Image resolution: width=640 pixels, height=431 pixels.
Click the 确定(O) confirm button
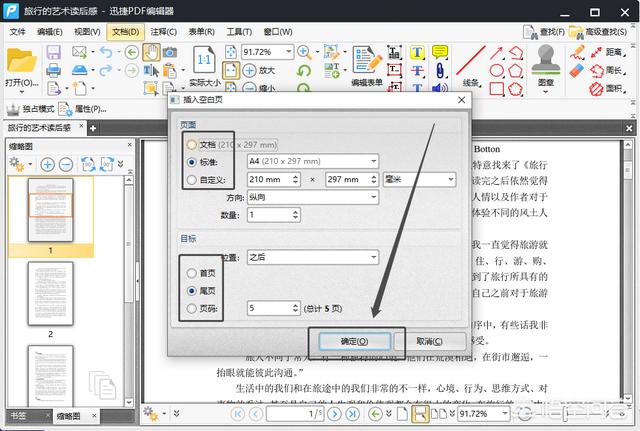point(354,342)
